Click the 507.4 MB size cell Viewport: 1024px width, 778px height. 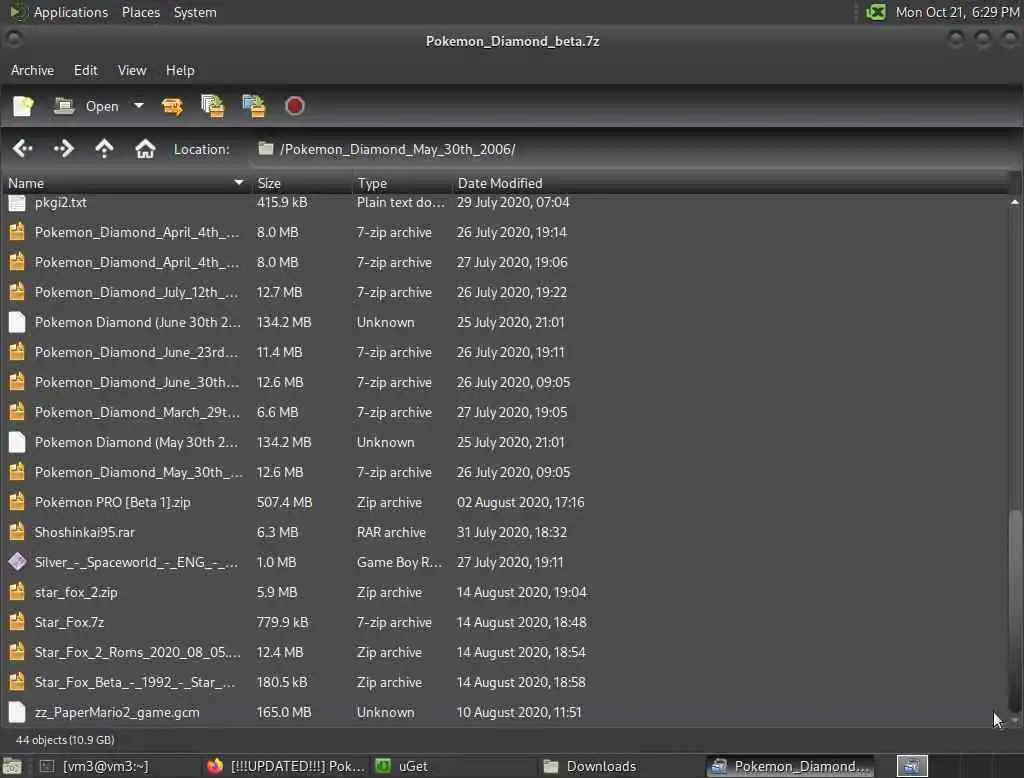point(284,502)
